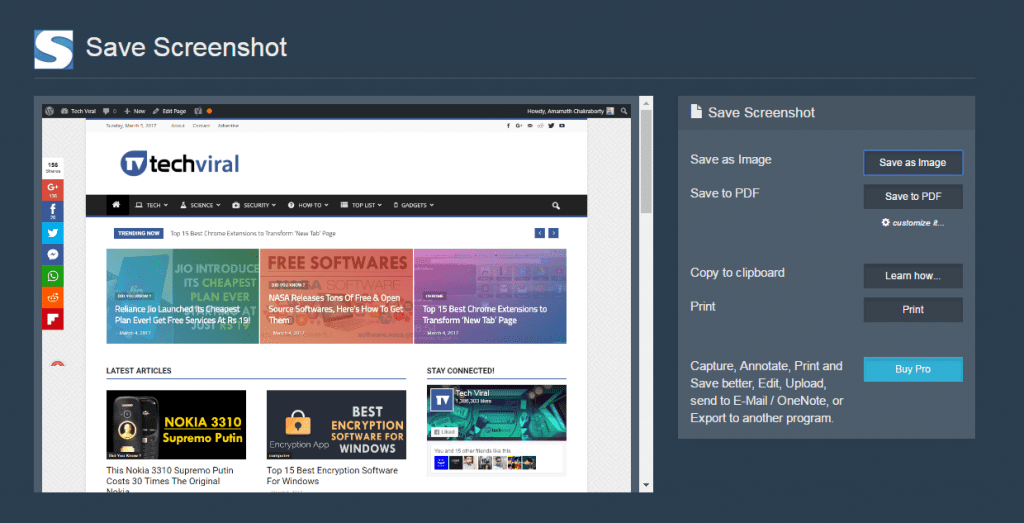This screenshot has height=523, width=1024.
Task: Click the orange dot icon in admin bar
Action: pyautogui.click(x=209, y=111)
